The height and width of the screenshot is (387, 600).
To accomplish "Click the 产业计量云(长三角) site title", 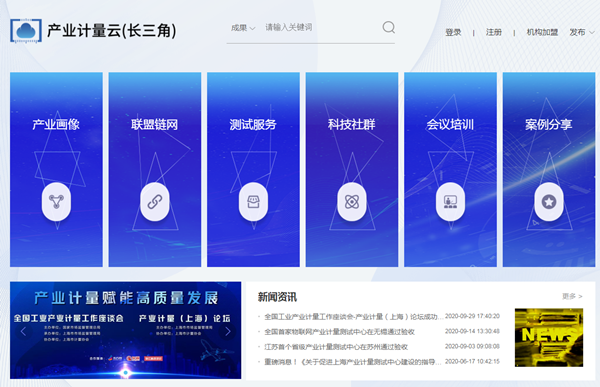I will (112, 31).
